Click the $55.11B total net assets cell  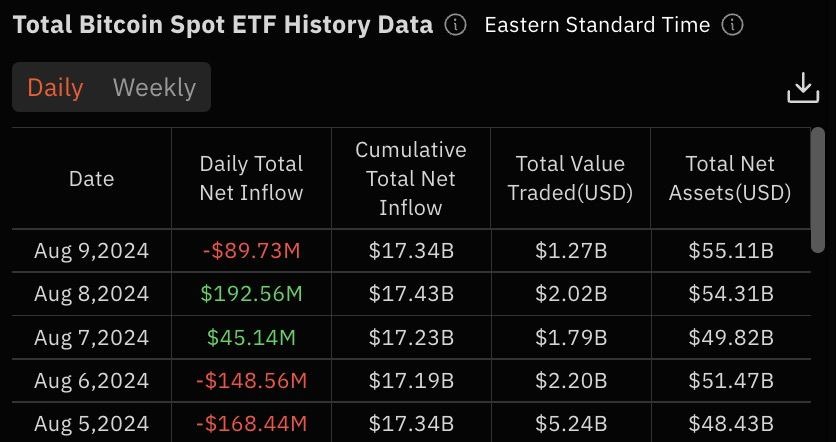[x=730, y=250]
